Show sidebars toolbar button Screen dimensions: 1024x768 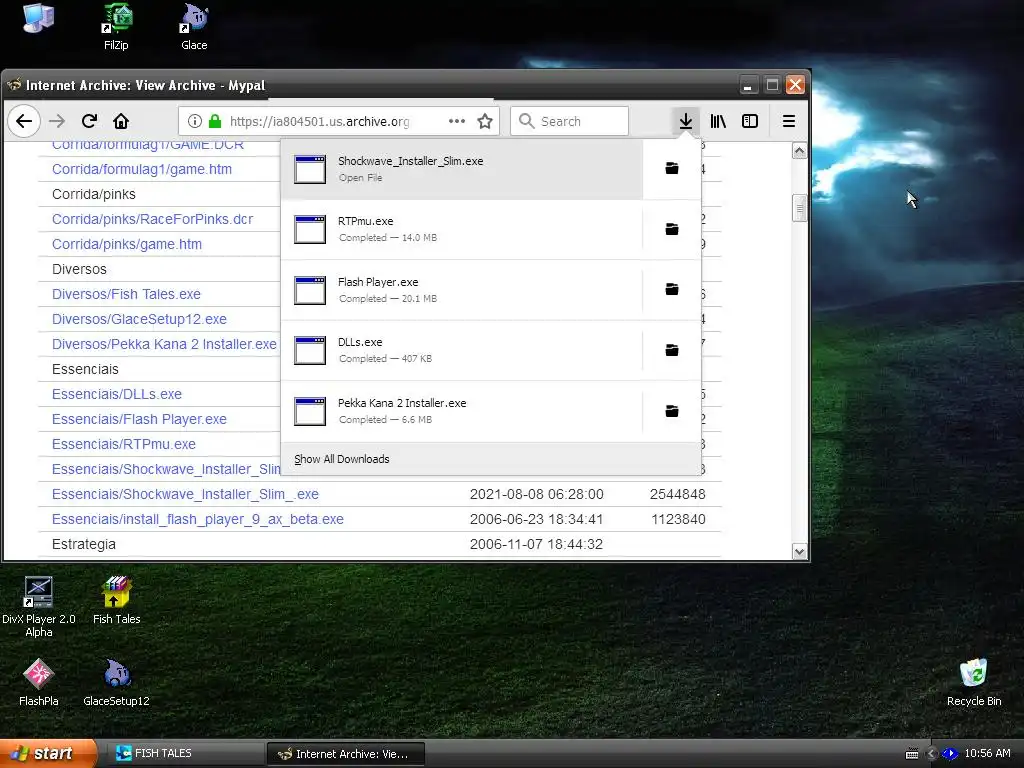tap(750, 121)
